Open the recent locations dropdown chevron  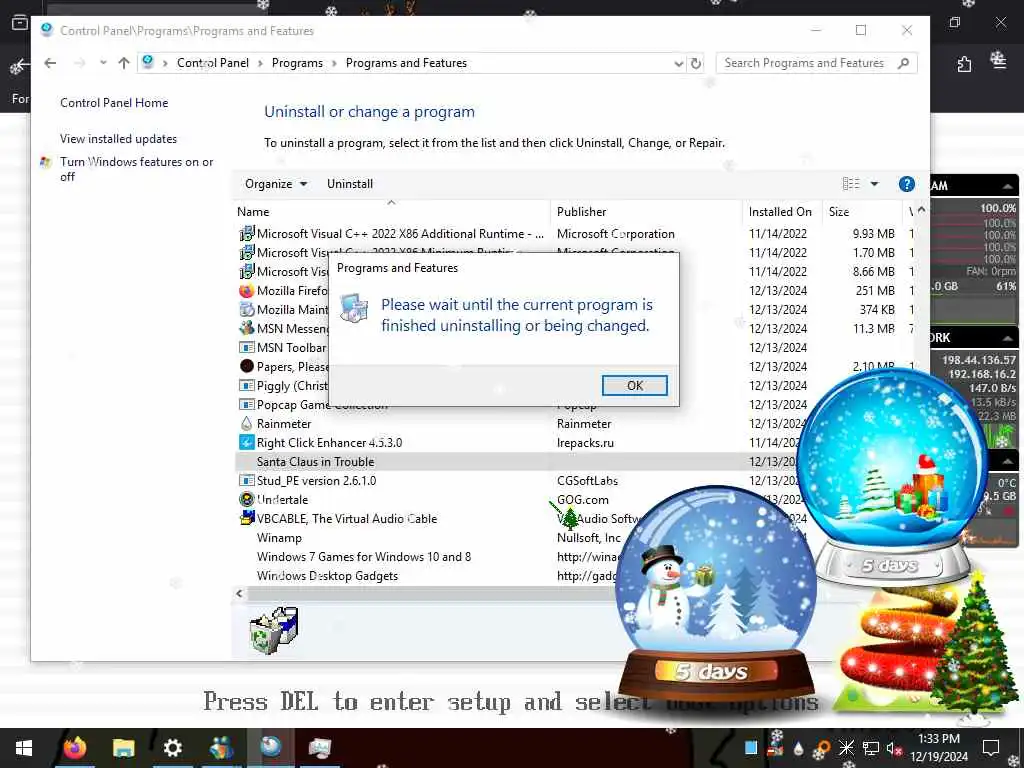[103, 63]
